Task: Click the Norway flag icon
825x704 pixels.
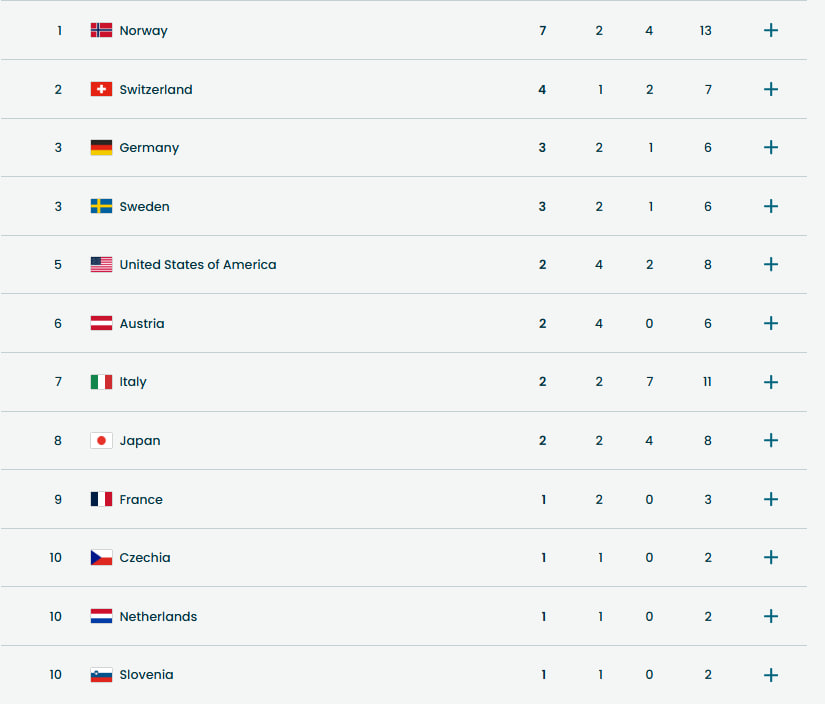Action: coord(101,30)
